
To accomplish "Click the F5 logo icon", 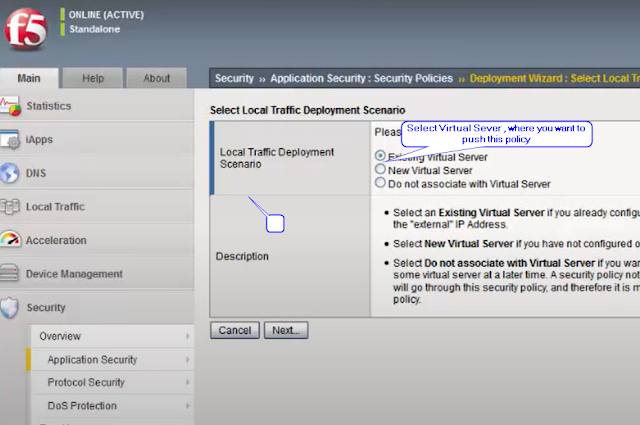I will (x=25, y=29).
